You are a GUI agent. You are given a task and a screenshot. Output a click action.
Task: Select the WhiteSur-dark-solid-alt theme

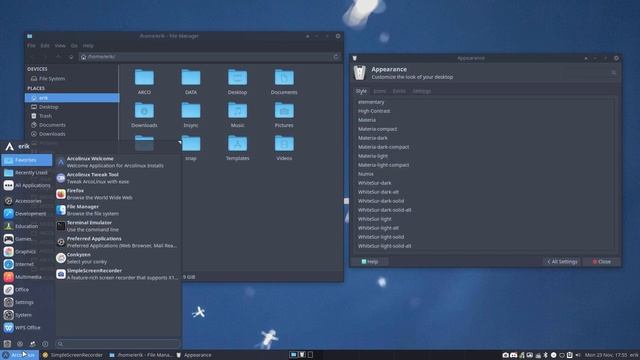[484, 210]
